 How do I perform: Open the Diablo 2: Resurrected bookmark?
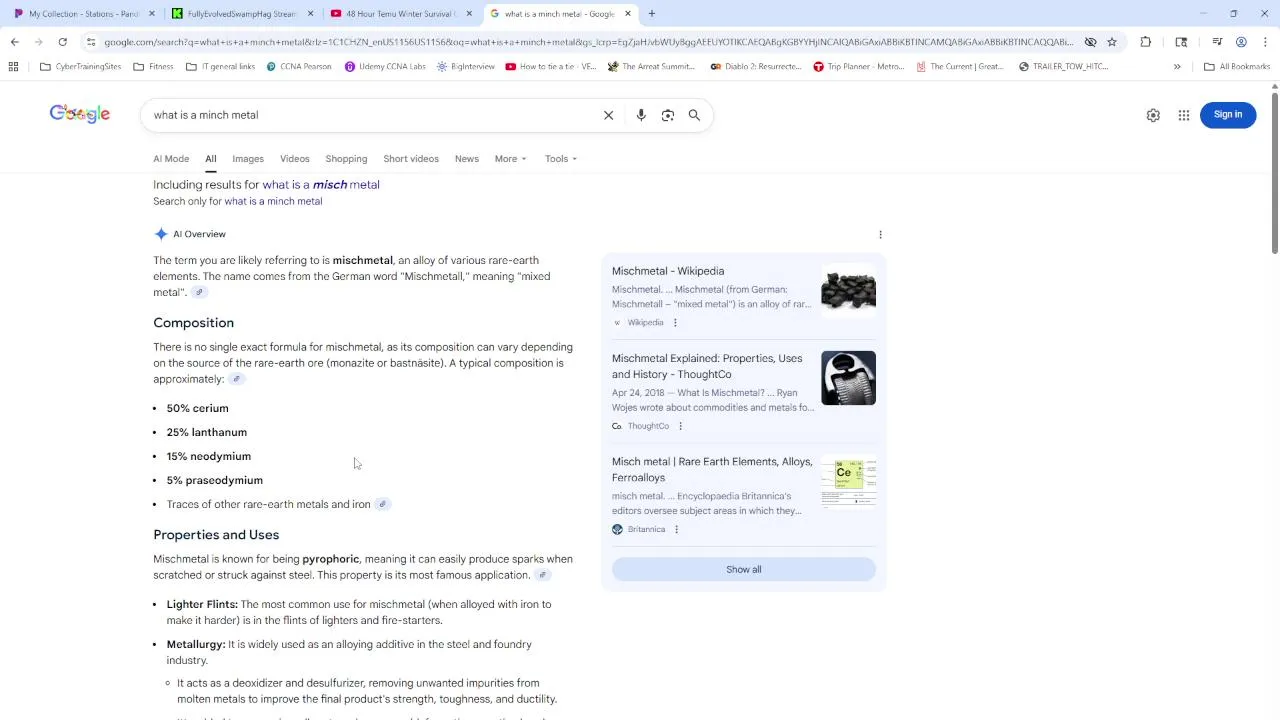pyautogui.click(x=756, y=67)
